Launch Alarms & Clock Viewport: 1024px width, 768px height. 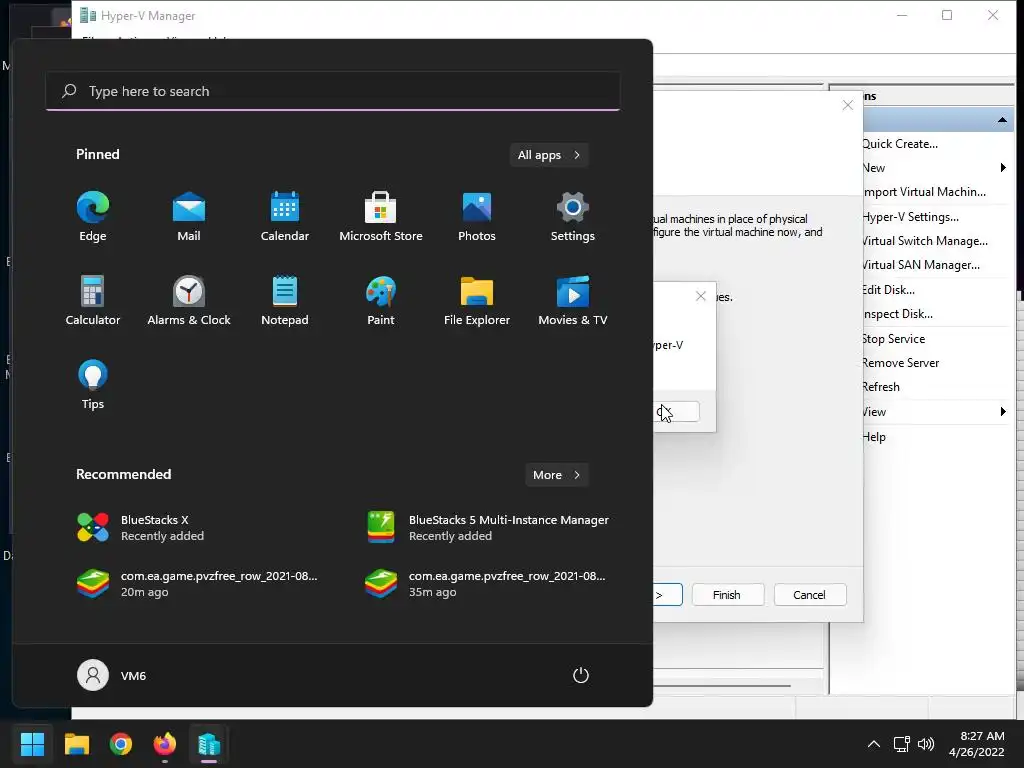tap(189, 300)
